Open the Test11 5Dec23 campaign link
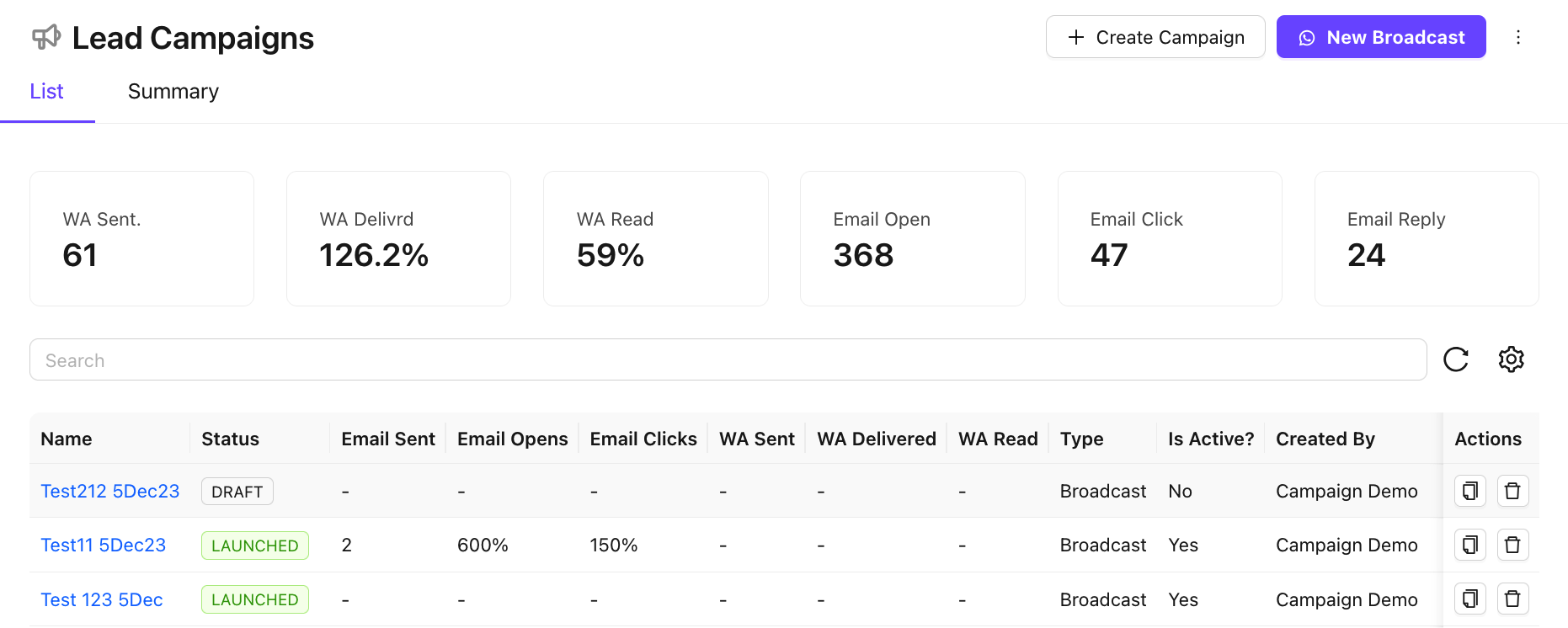 click(x=104, y=545)
